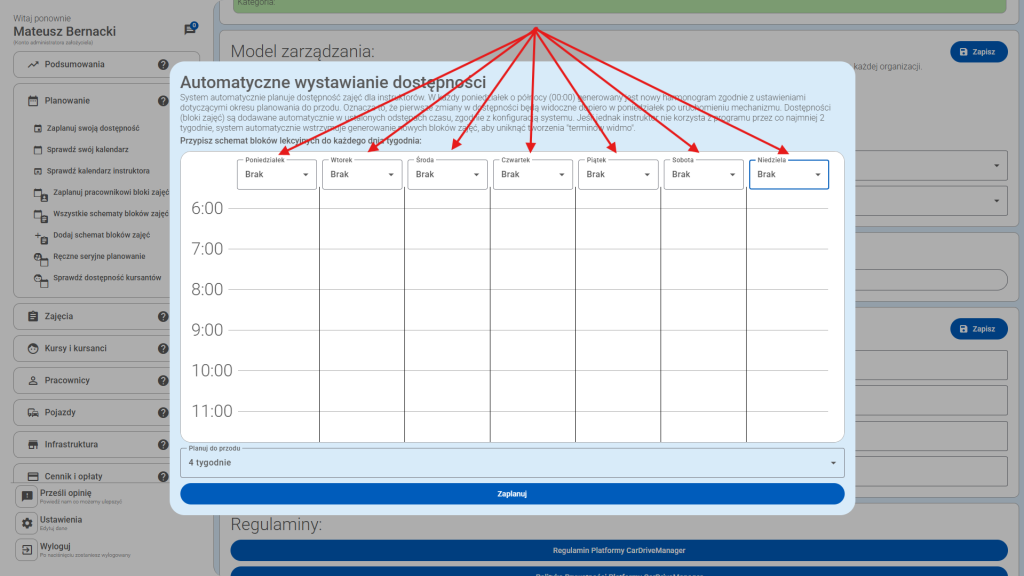Click the Prześlij opinię feedback icon
1024x576 pixels.
click(x=27, y=497)
